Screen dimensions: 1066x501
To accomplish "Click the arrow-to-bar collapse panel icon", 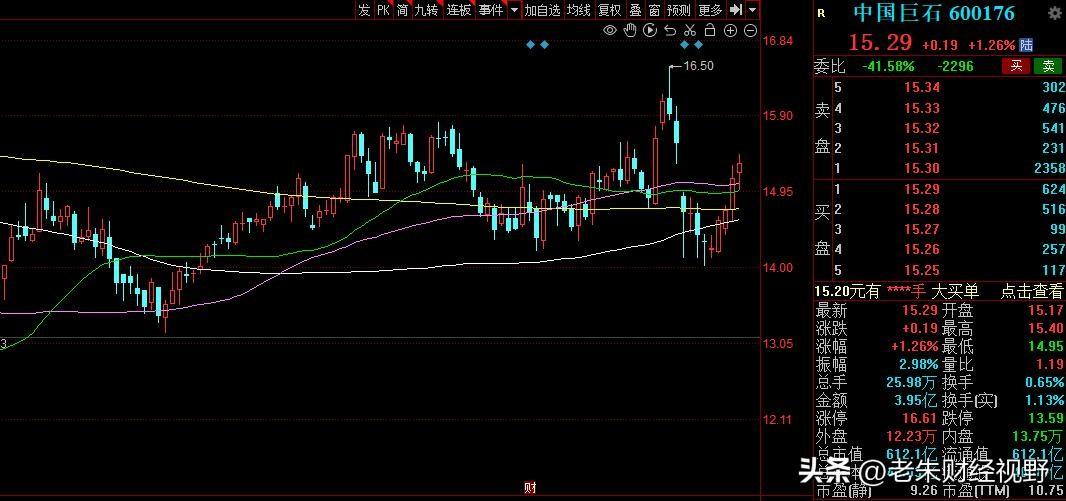I will point(736,10).
